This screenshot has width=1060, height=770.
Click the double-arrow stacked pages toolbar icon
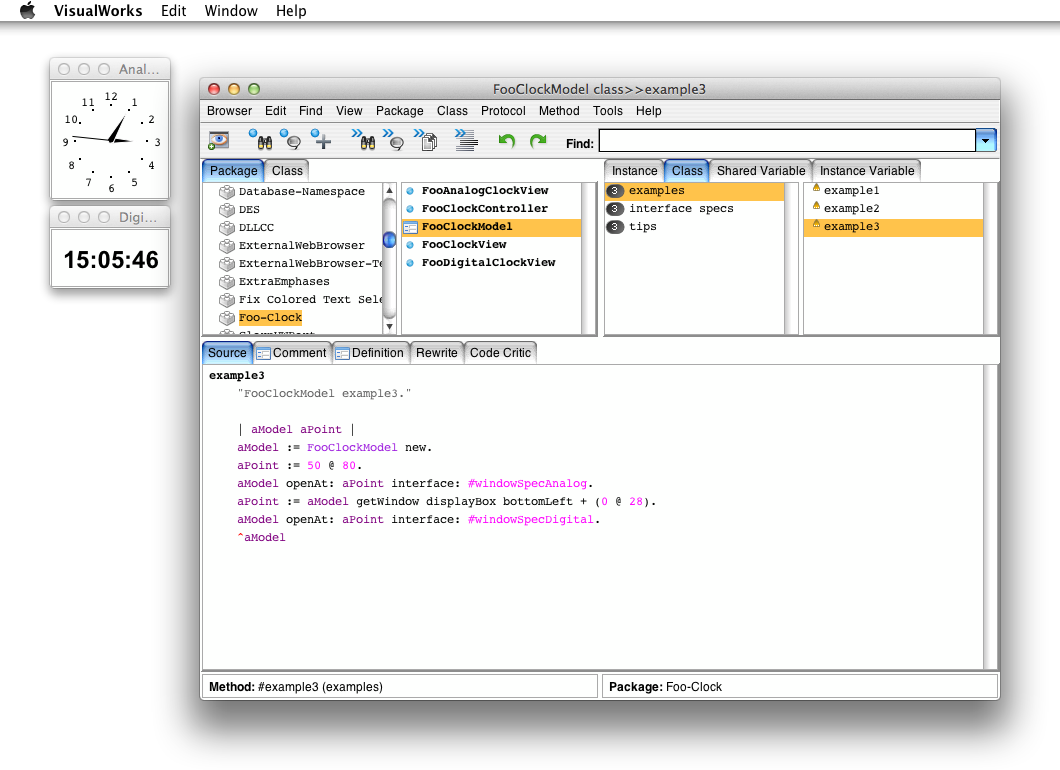click(x=426, y=139)
